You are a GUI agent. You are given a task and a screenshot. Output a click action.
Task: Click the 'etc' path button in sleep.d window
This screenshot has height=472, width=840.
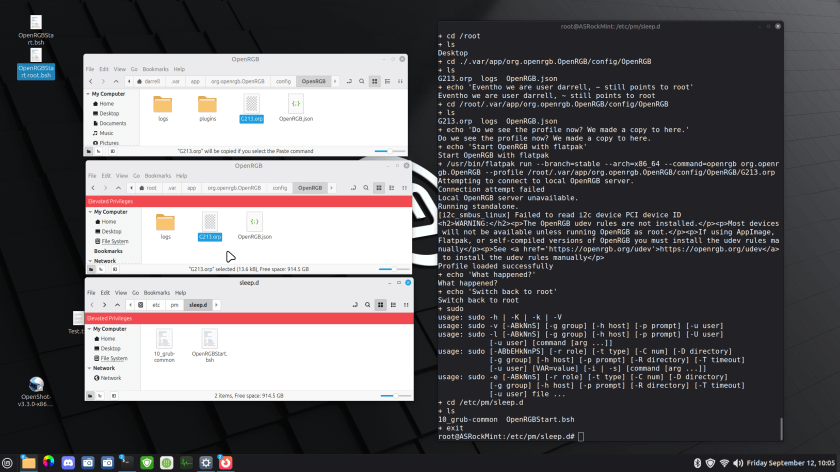[156, 303]
